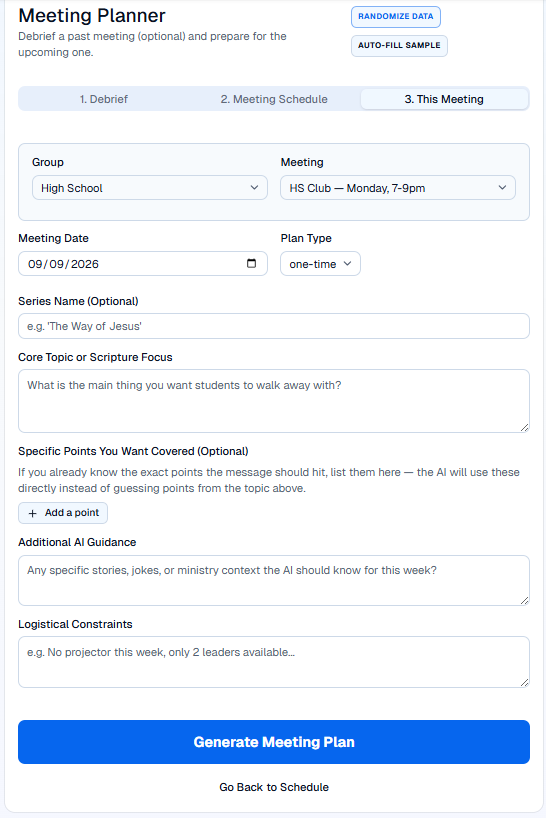Click the Add a point button
The height and width of the screenshot is (818, 546).
(63, 513)
